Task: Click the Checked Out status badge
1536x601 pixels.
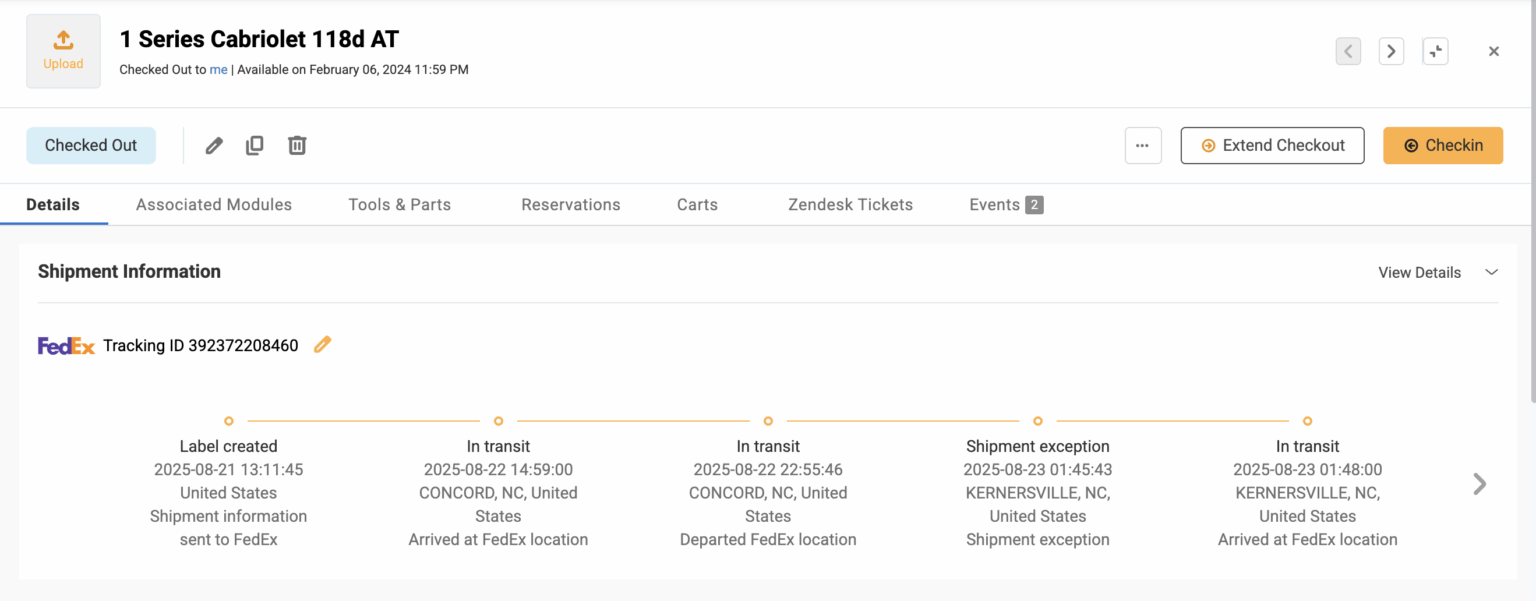Action: 91,145
